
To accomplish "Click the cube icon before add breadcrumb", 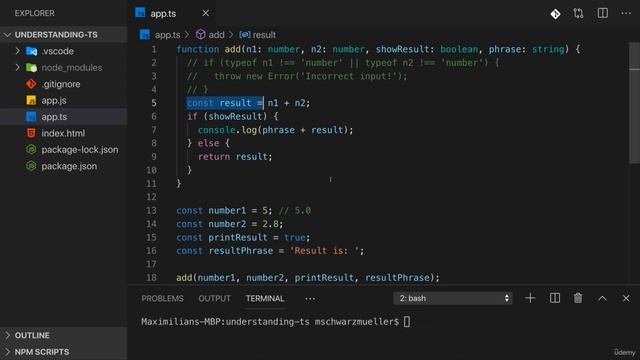I will pos(200,35).
